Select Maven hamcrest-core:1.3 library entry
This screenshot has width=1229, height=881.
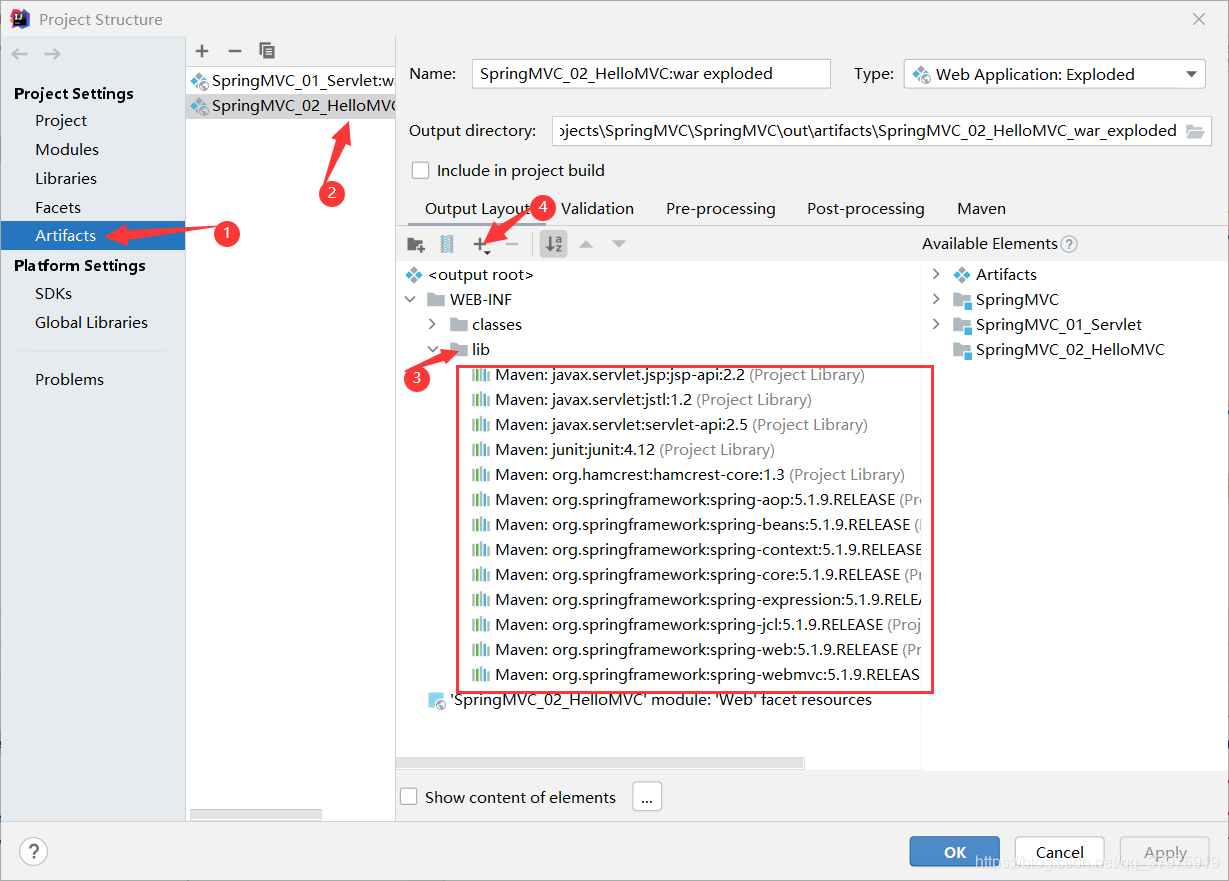pyautogui.click(x=688, y=475)
